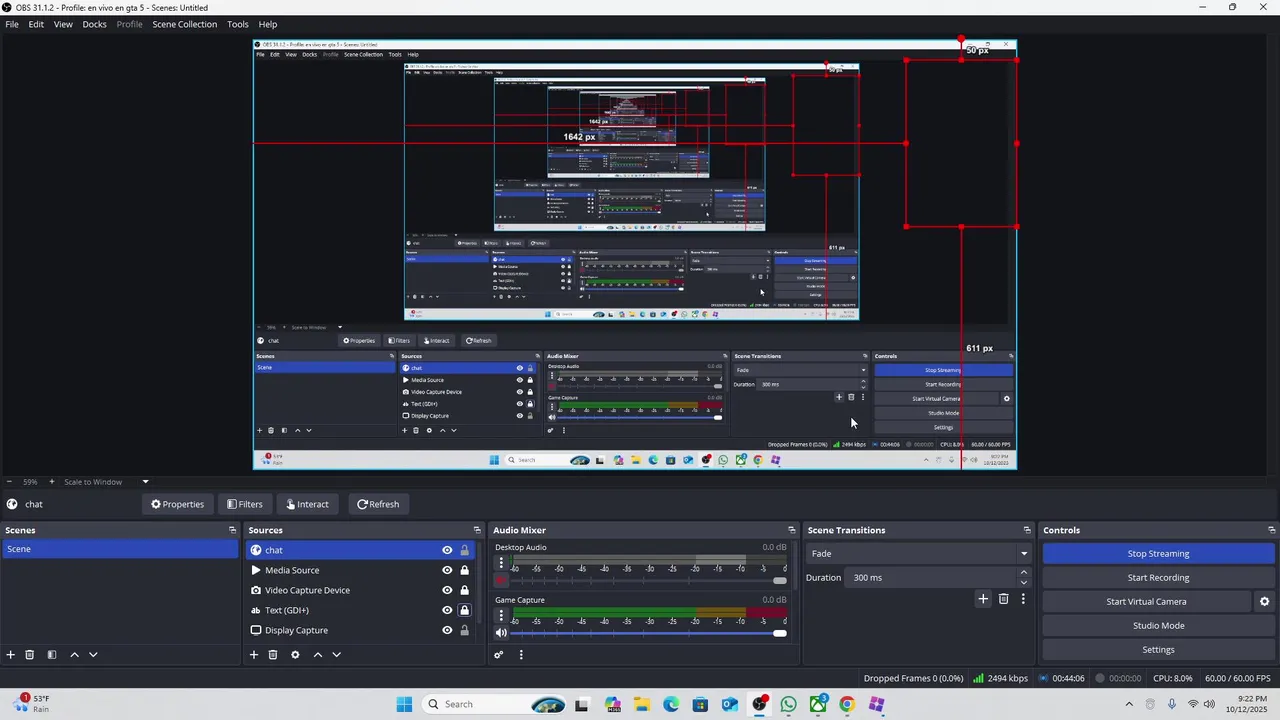
Task: Pop out the Audio Mixer dock
Action: click(x=791, y=530)
